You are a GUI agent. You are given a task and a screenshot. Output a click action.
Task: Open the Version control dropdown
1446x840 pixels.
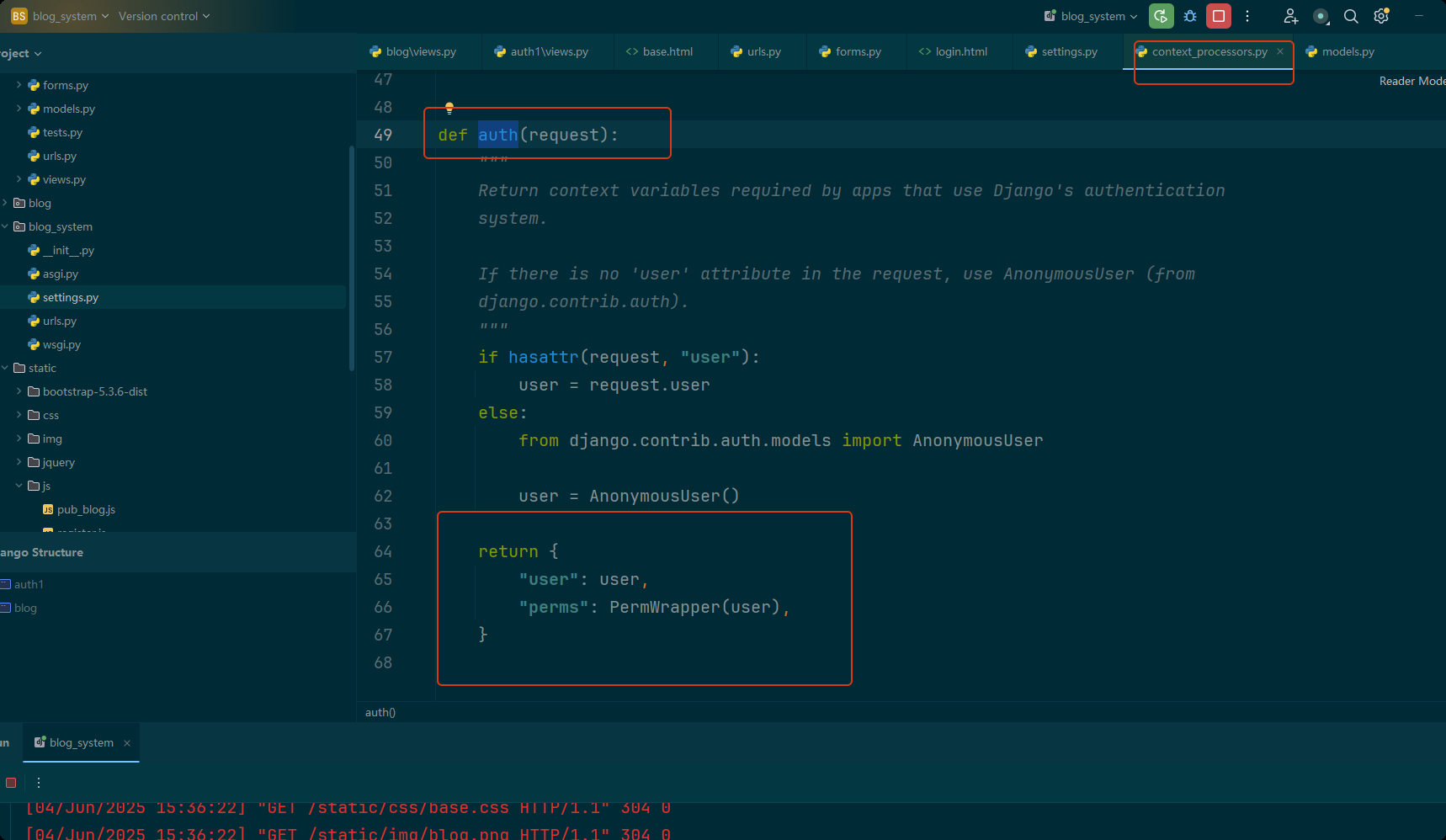[x=164, y=16]
